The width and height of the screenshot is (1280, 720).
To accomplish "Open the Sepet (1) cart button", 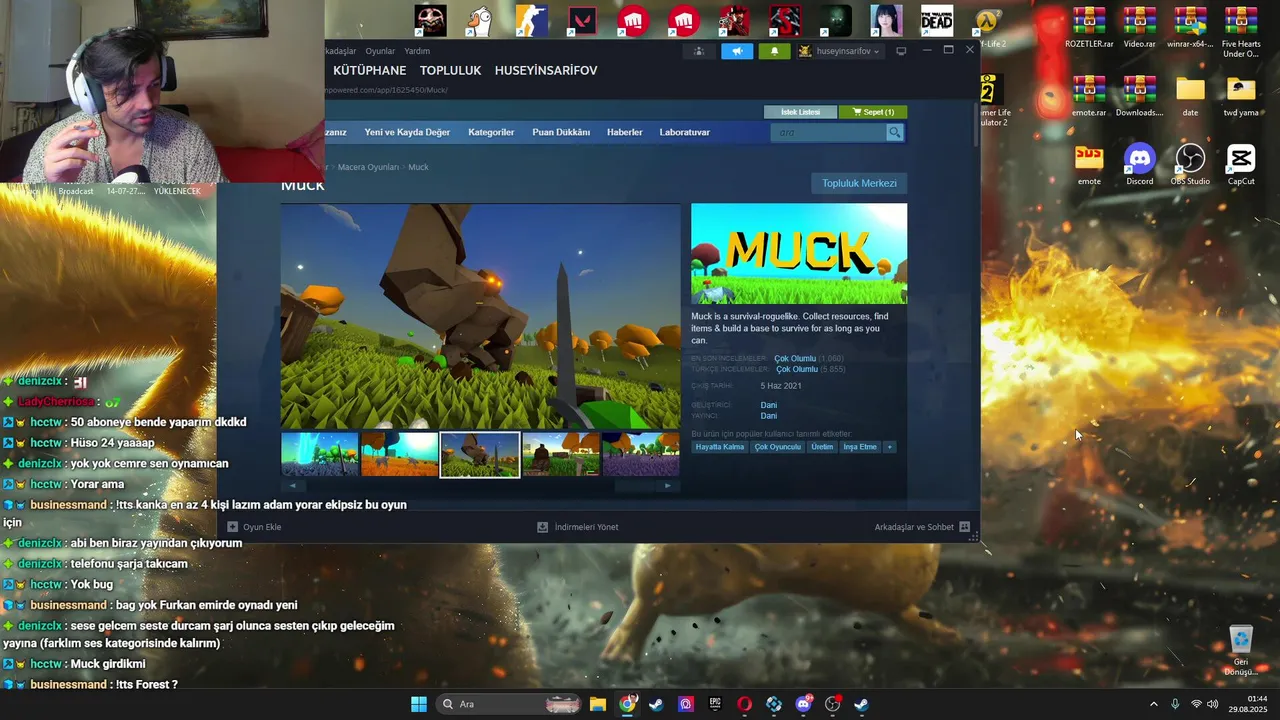I will (873, 112).
